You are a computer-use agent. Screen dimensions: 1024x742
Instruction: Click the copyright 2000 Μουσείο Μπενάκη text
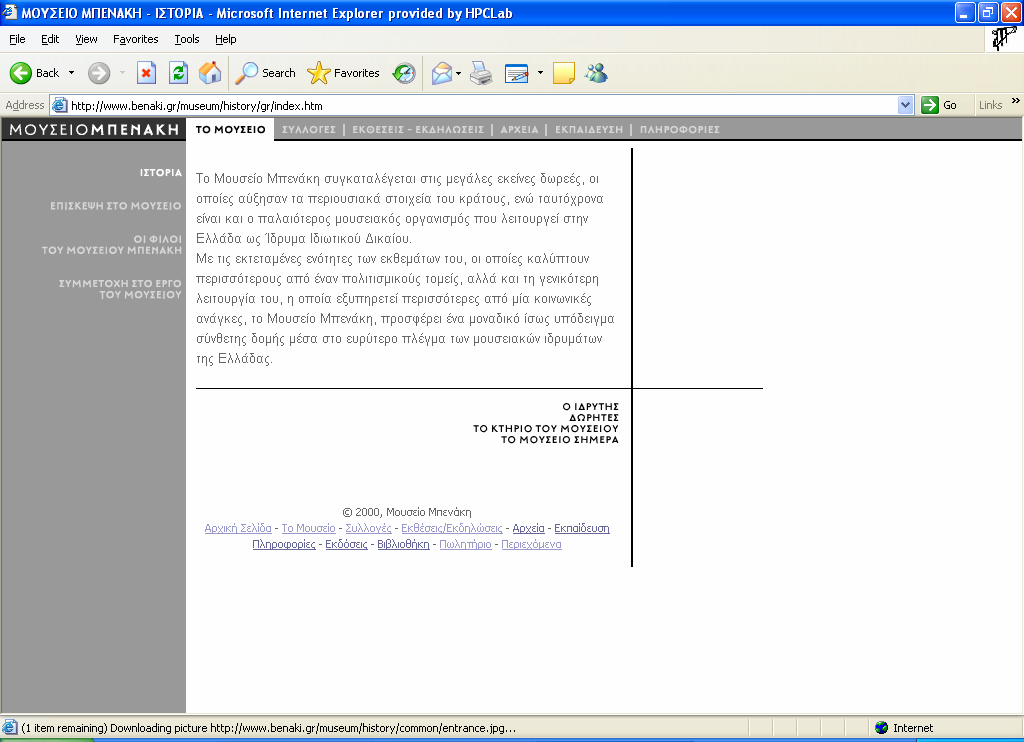407,512
